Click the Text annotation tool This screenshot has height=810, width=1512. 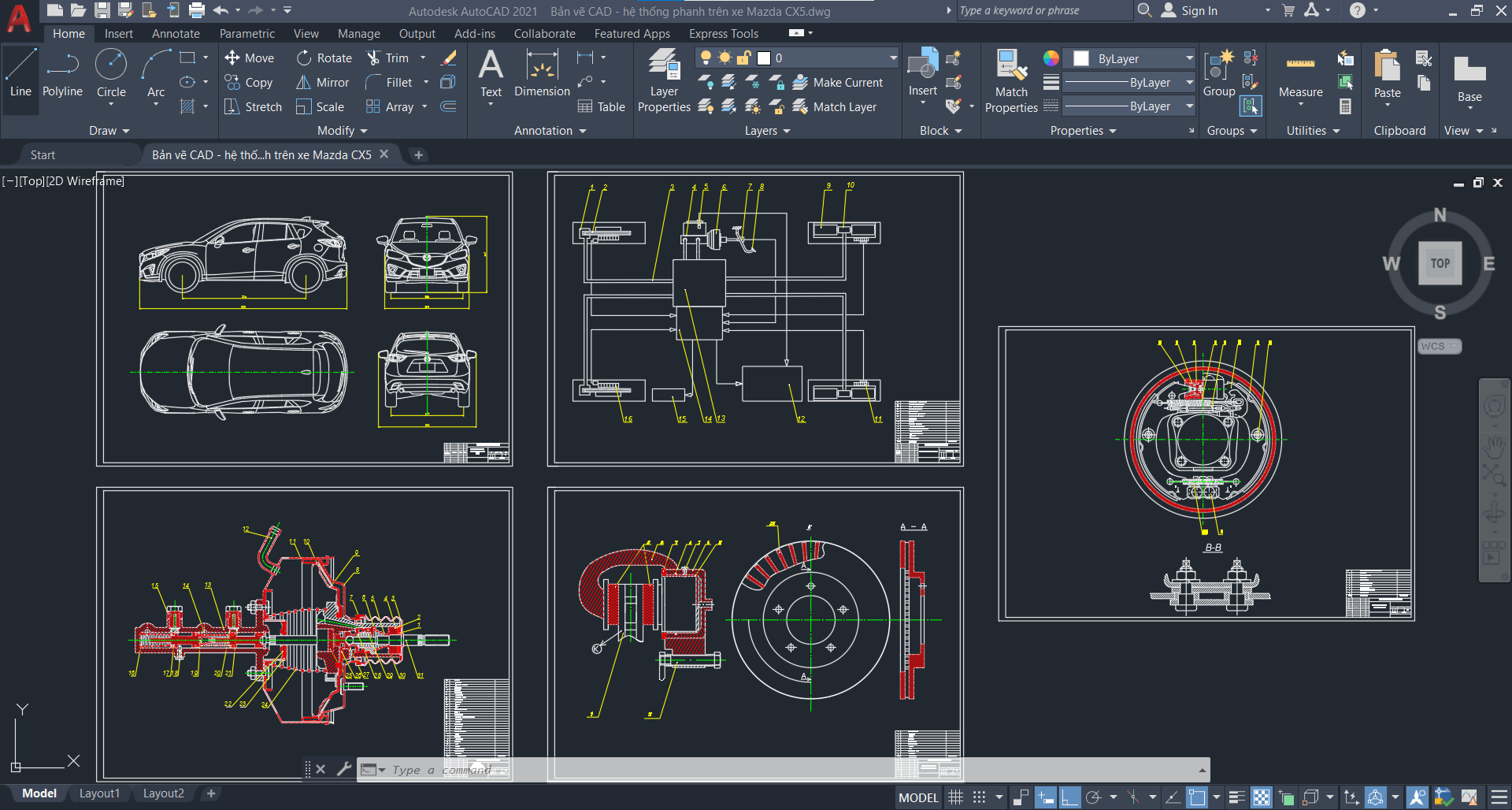pos(491,72)
